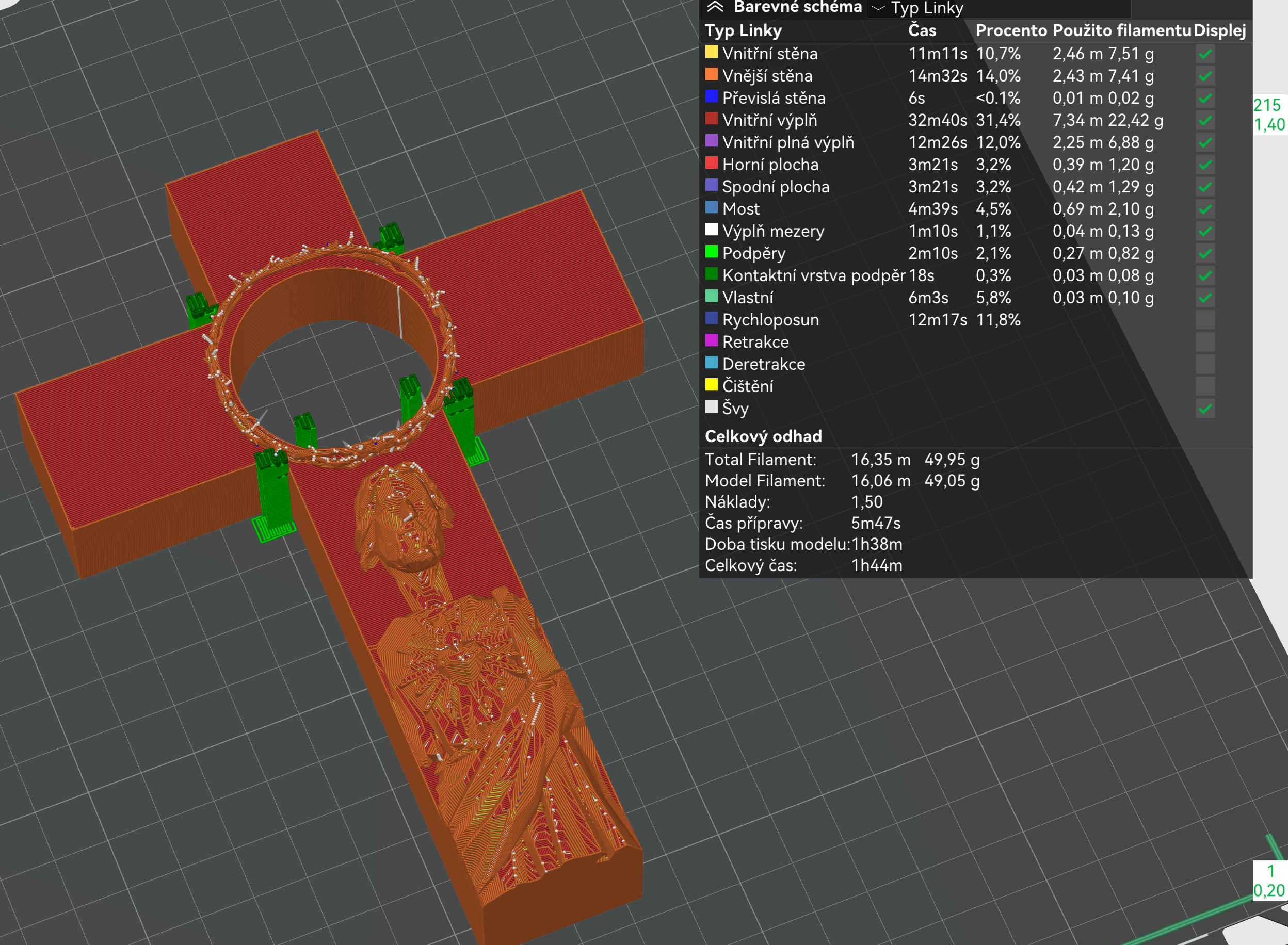
Task: Select the Kontaktní vrstva podpěr label
Action: click(x=814, y=276)
